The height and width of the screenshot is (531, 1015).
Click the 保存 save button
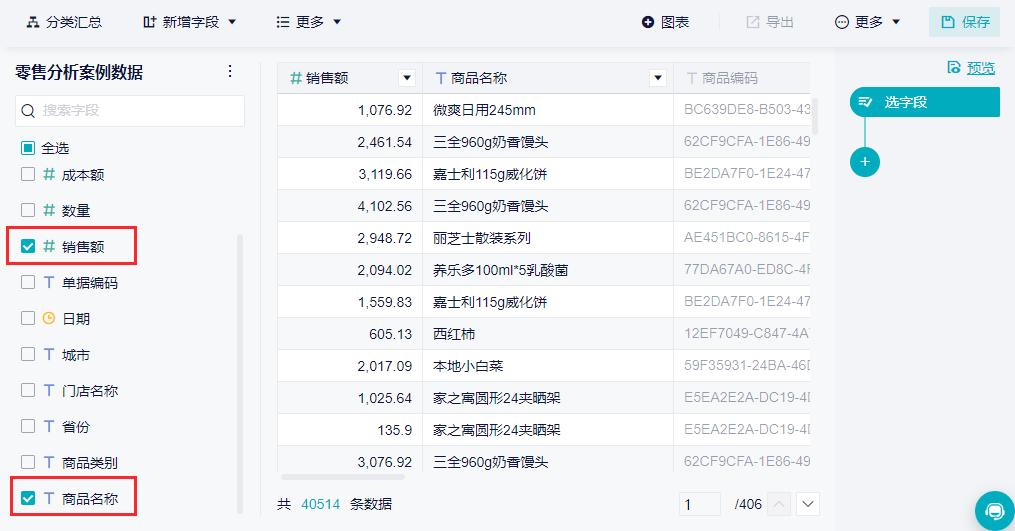pyautogui.click(x=965, y=22)
